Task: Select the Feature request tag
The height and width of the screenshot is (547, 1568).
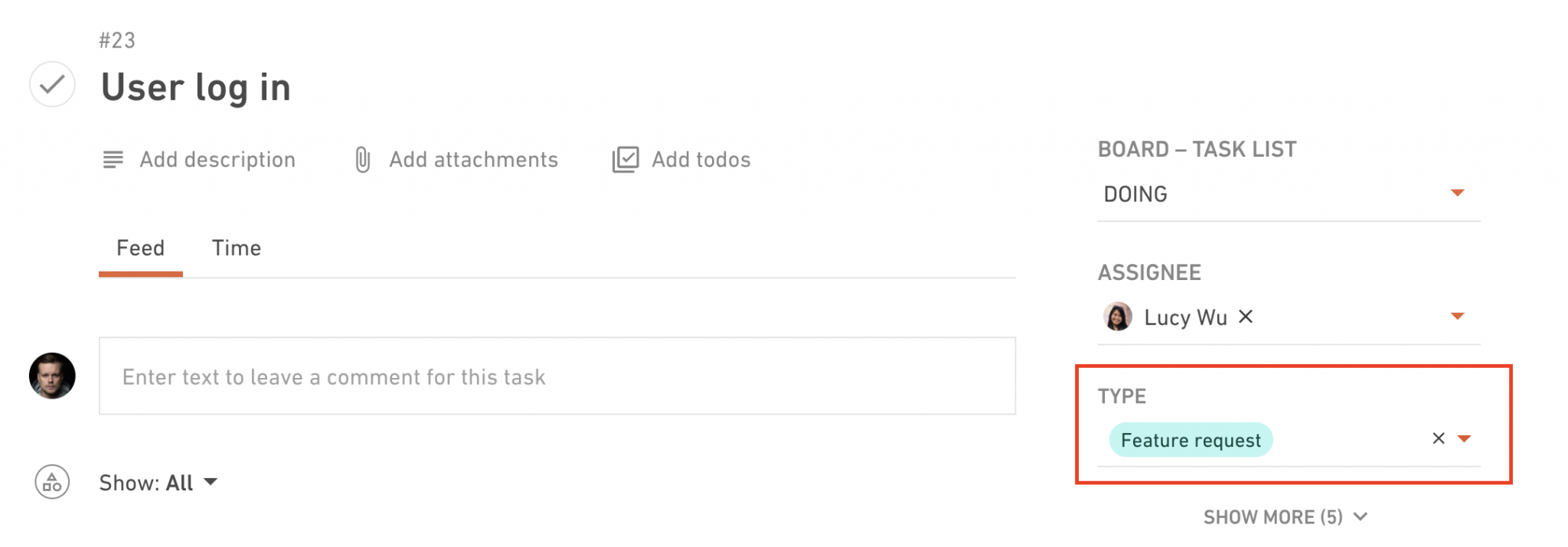Action: pyautogui.click(x=1191, y=440)
